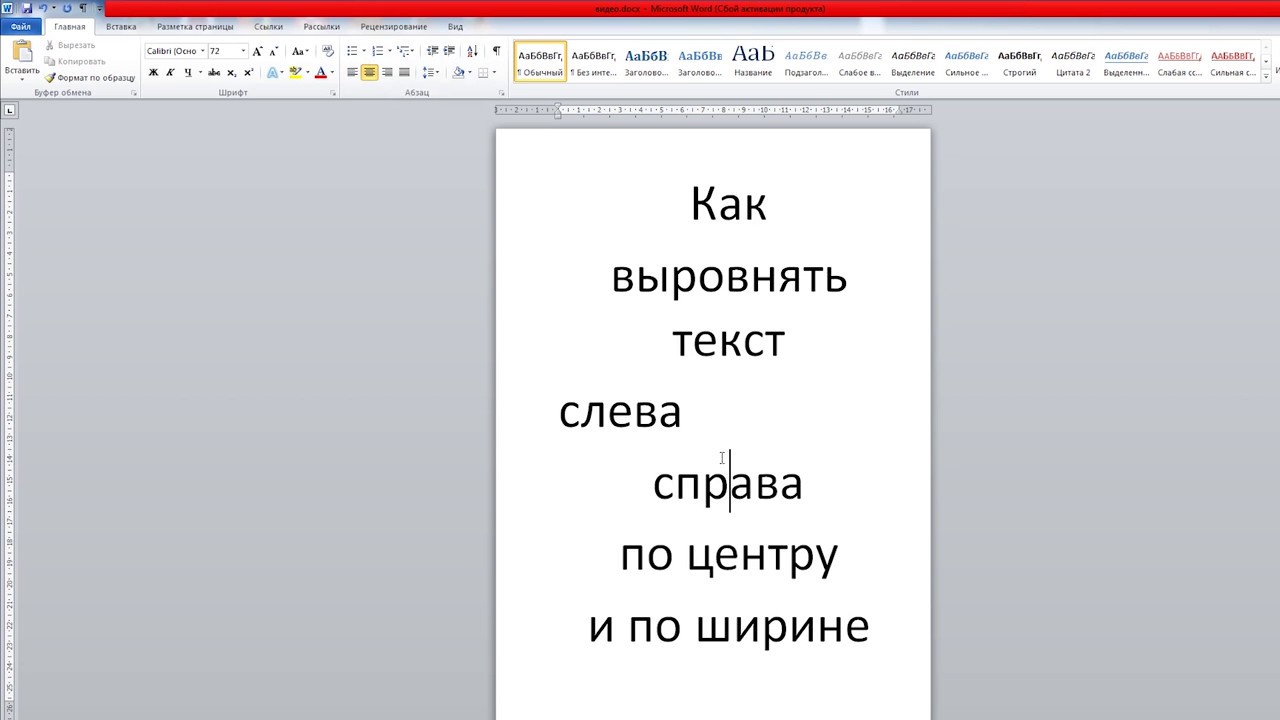This screenshot has width=1280, height=720.
Task: Toggle bold (Ж) formatting
Action: coord(153,72)
